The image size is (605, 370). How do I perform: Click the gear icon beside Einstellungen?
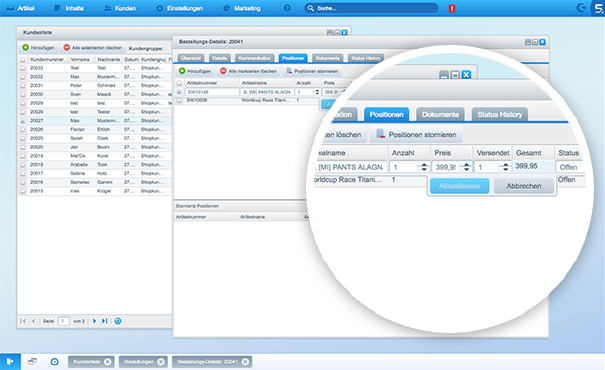pyautogui.click(x=159, y=8)
